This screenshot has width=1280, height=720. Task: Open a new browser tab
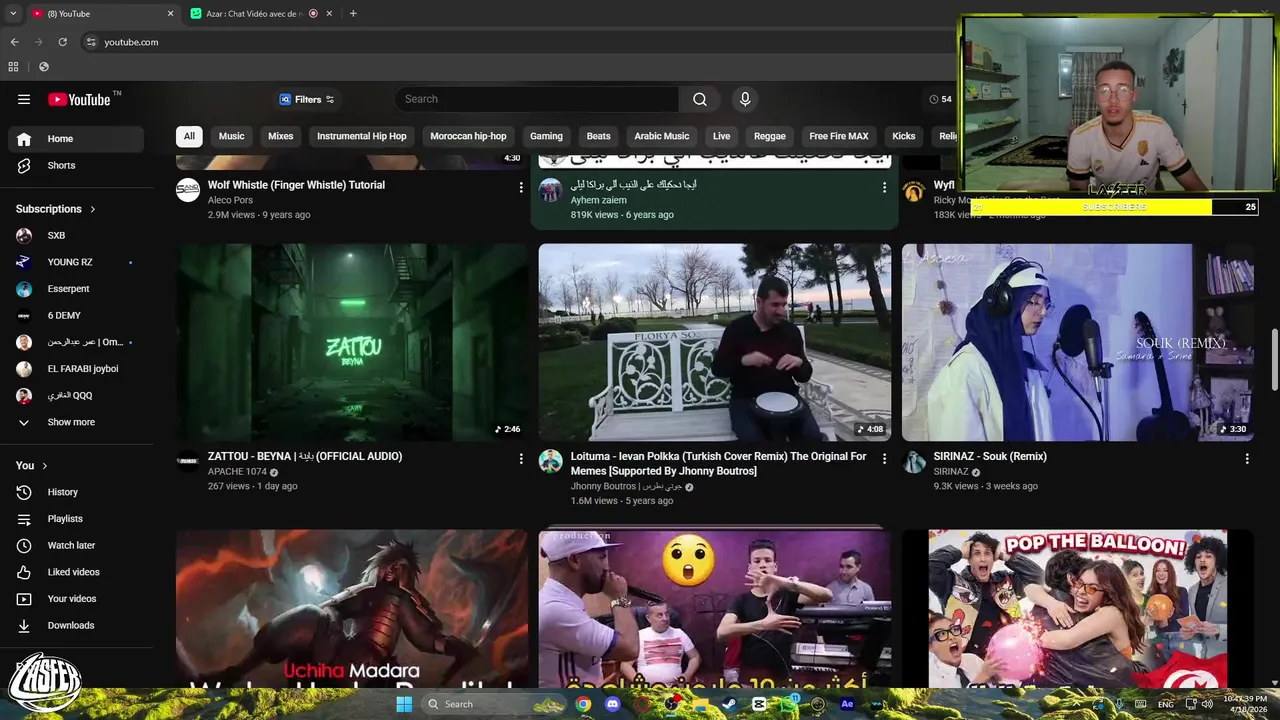tap(353, 14)
